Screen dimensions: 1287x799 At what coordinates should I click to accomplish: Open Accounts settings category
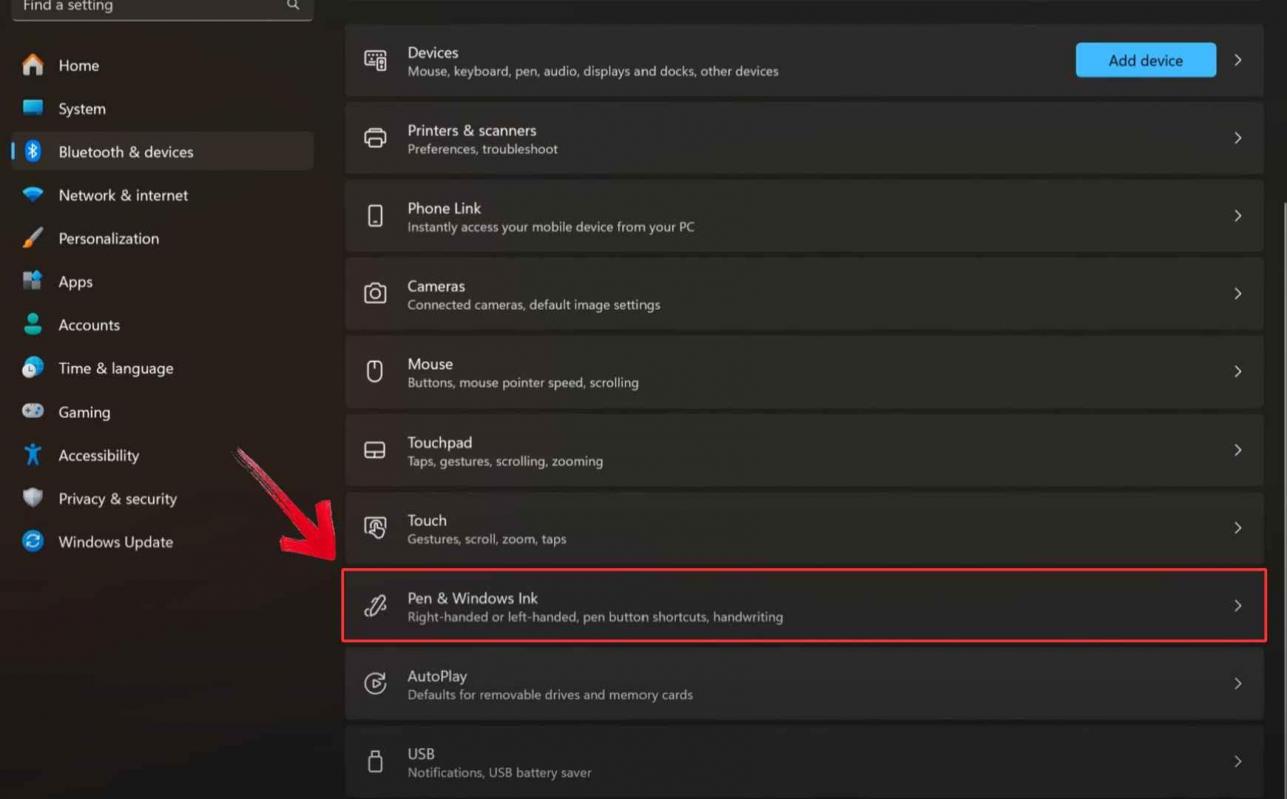tap(162, 325)
